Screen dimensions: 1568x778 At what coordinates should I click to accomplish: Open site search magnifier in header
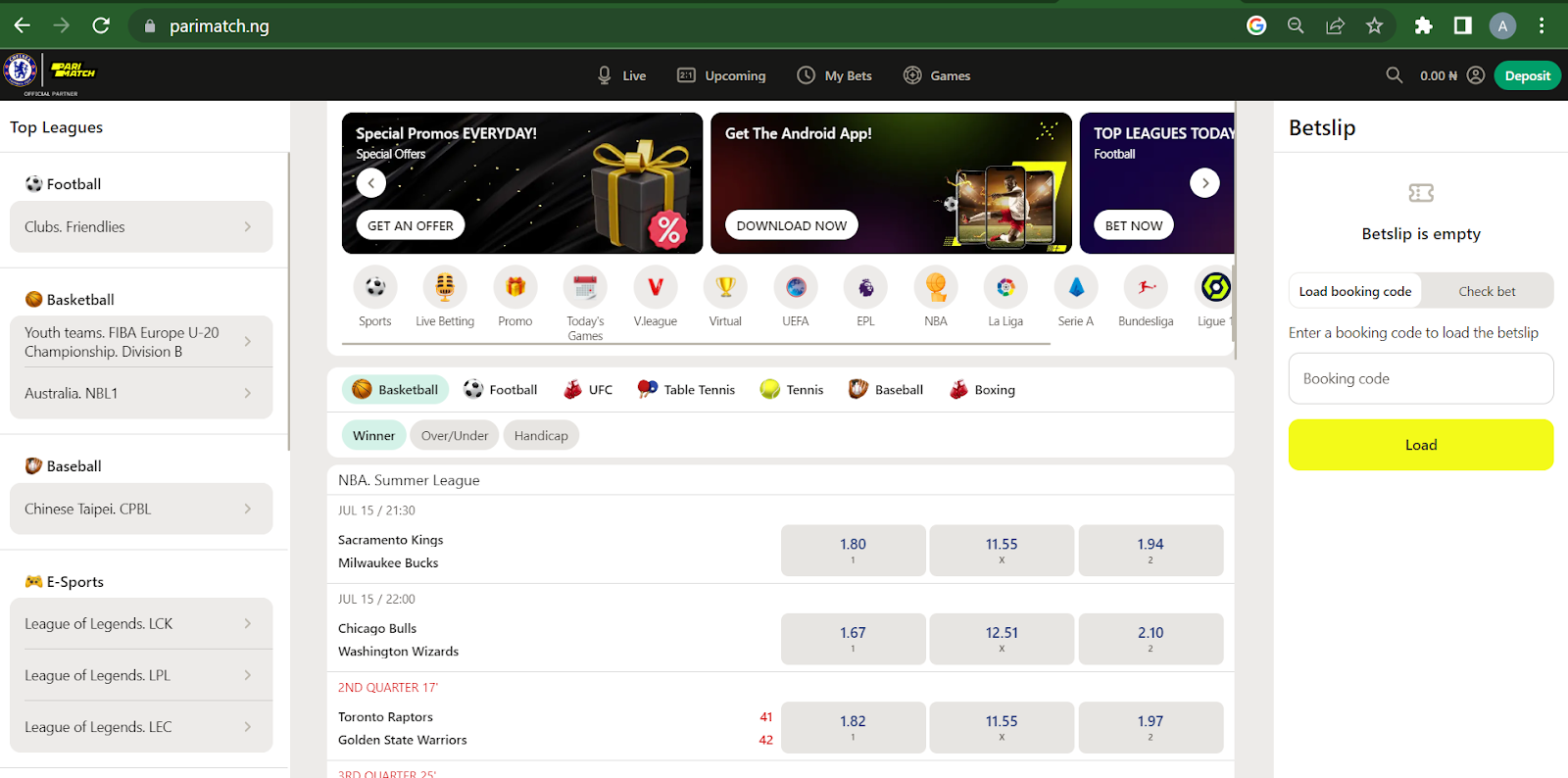[1394, 74]
